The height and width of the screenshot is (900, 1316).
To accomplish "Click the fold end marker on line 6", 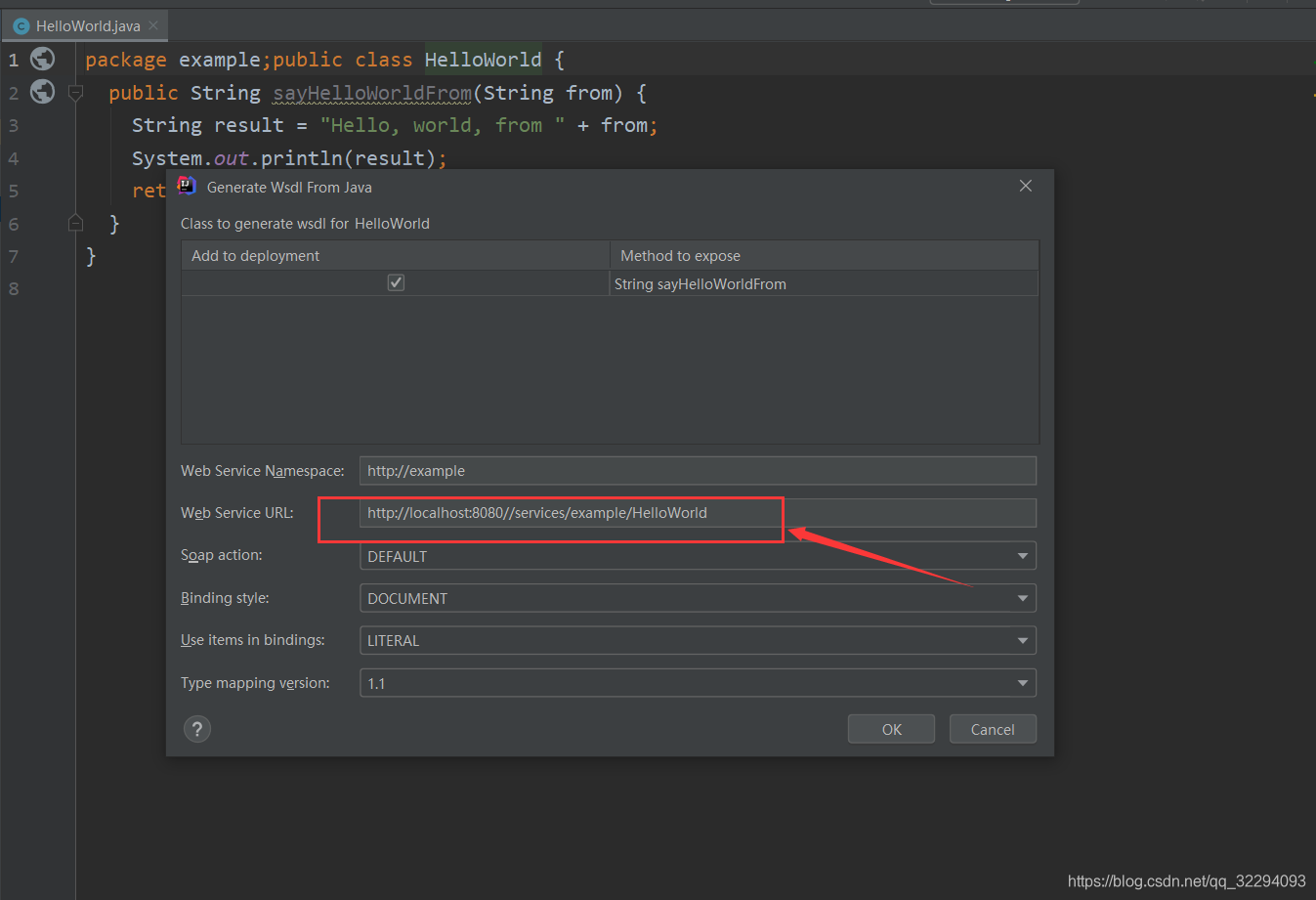I will tap(75, 223).
